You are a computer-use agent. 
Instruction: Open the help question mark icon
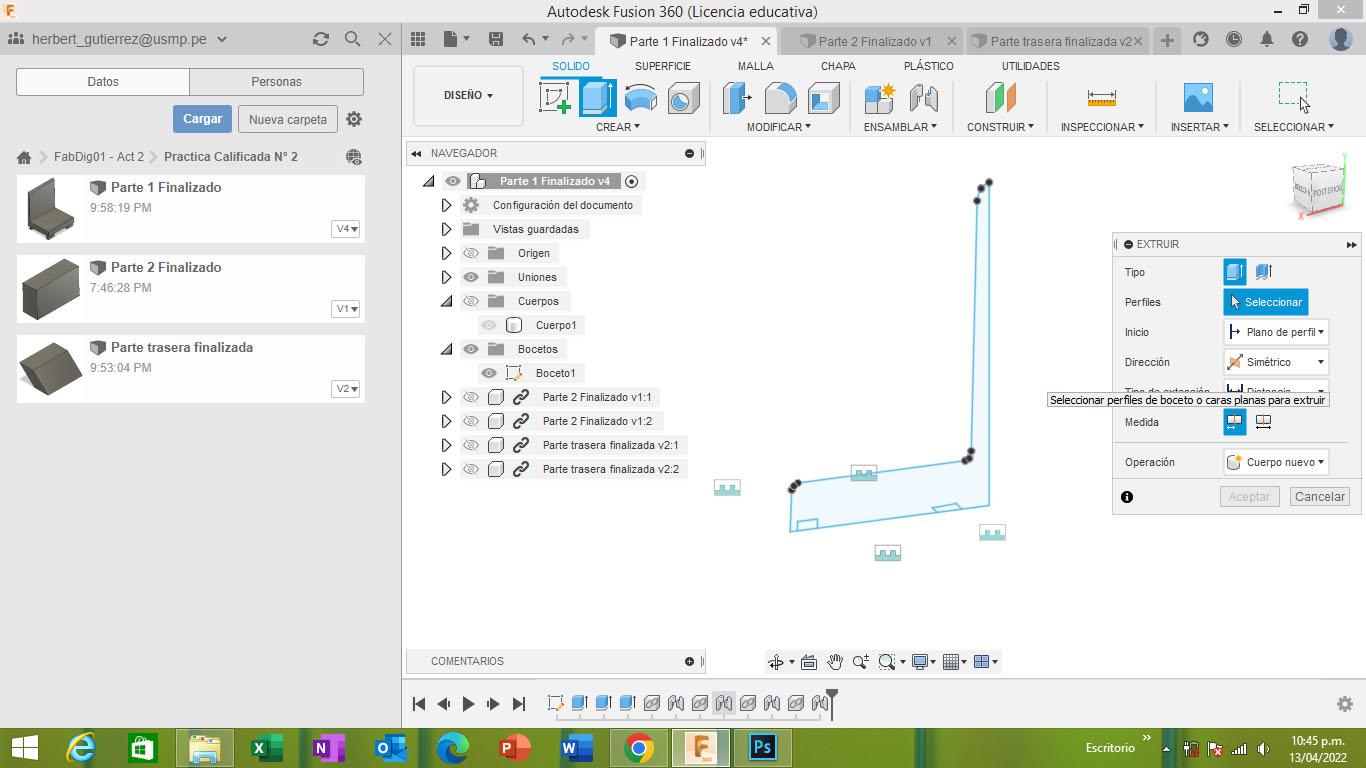(x=1300, y=39)
